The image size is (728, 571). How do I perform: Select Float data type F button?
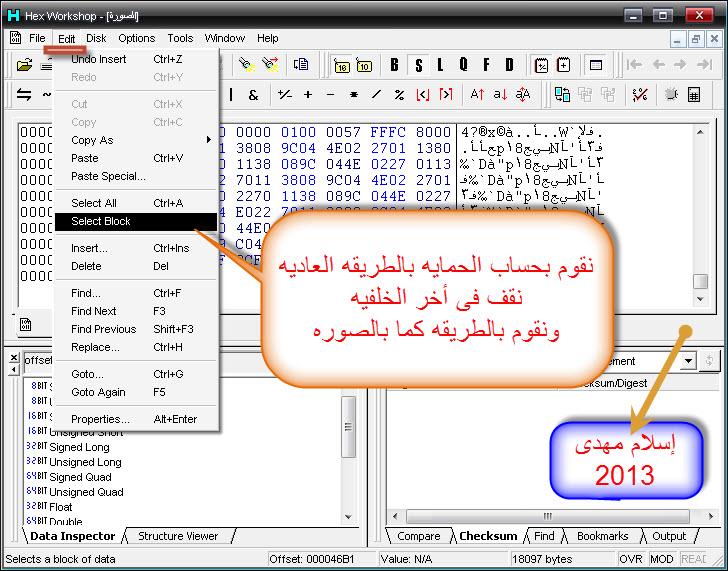486,65
